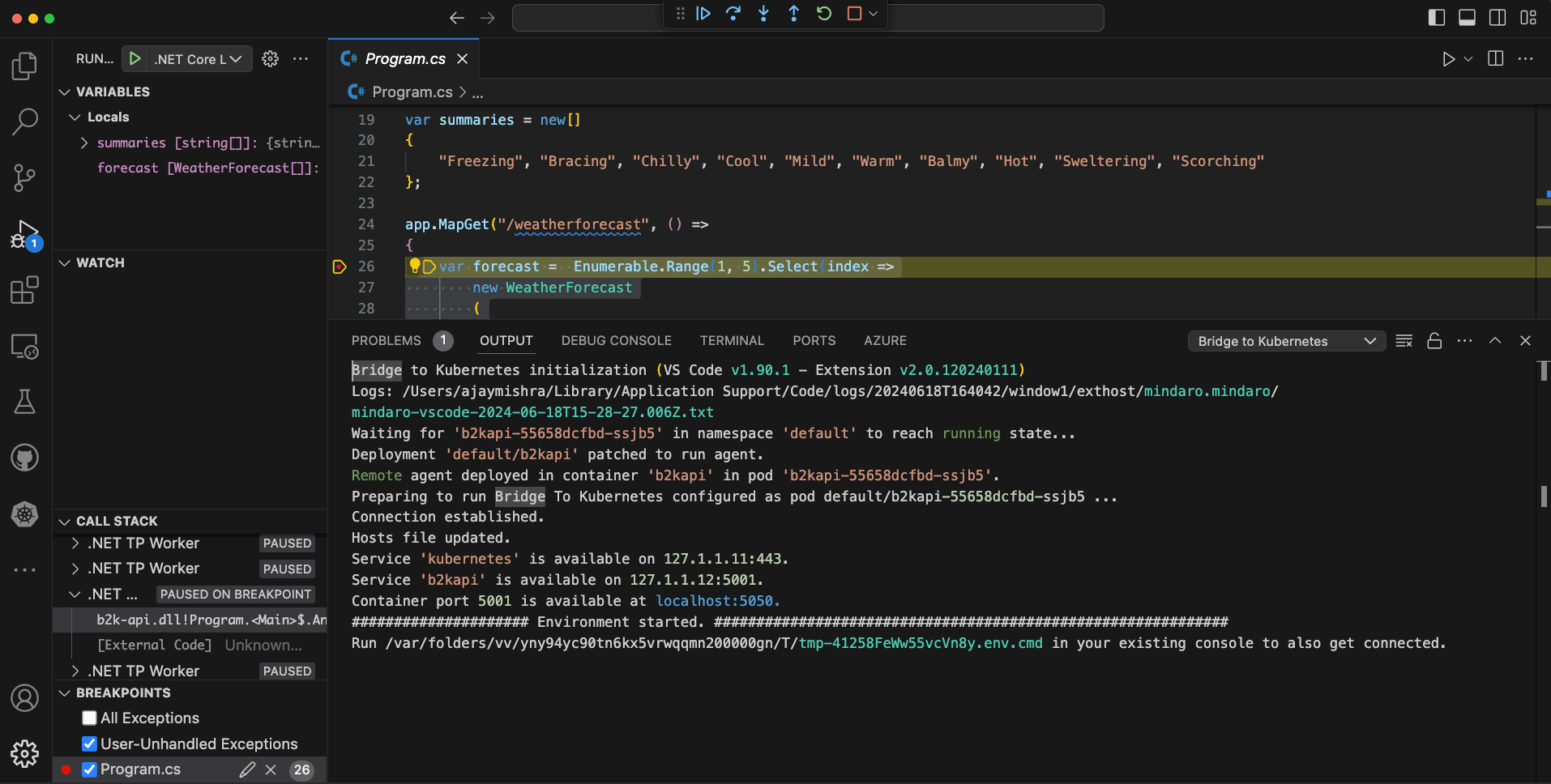Open the Kubernetes sidebar icon
The height and width of the screenshot is (784, 1551).
coord(25,513)
